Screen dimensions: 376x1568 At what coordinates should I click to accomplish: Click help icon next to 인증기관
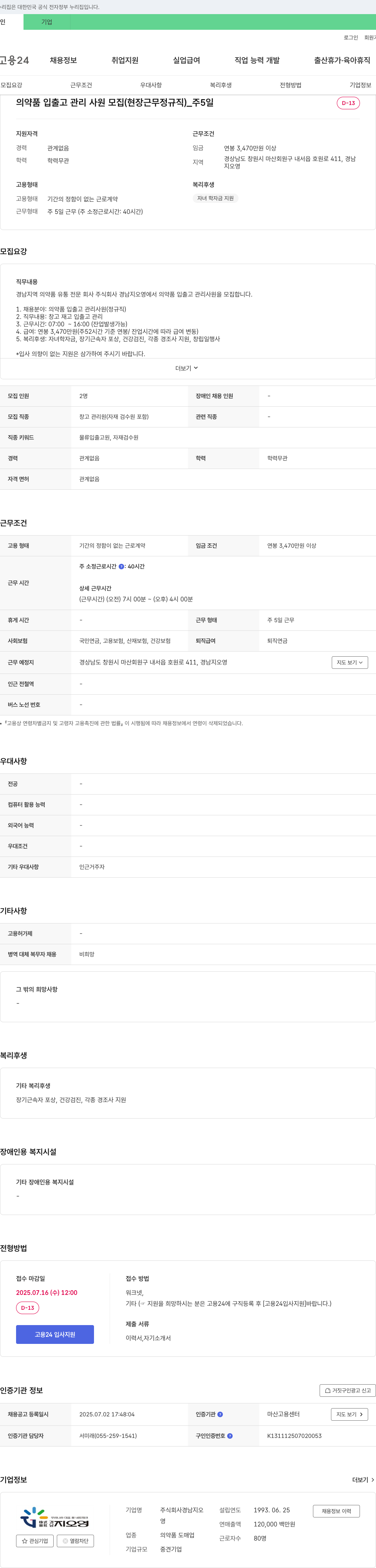point(220,1414)
